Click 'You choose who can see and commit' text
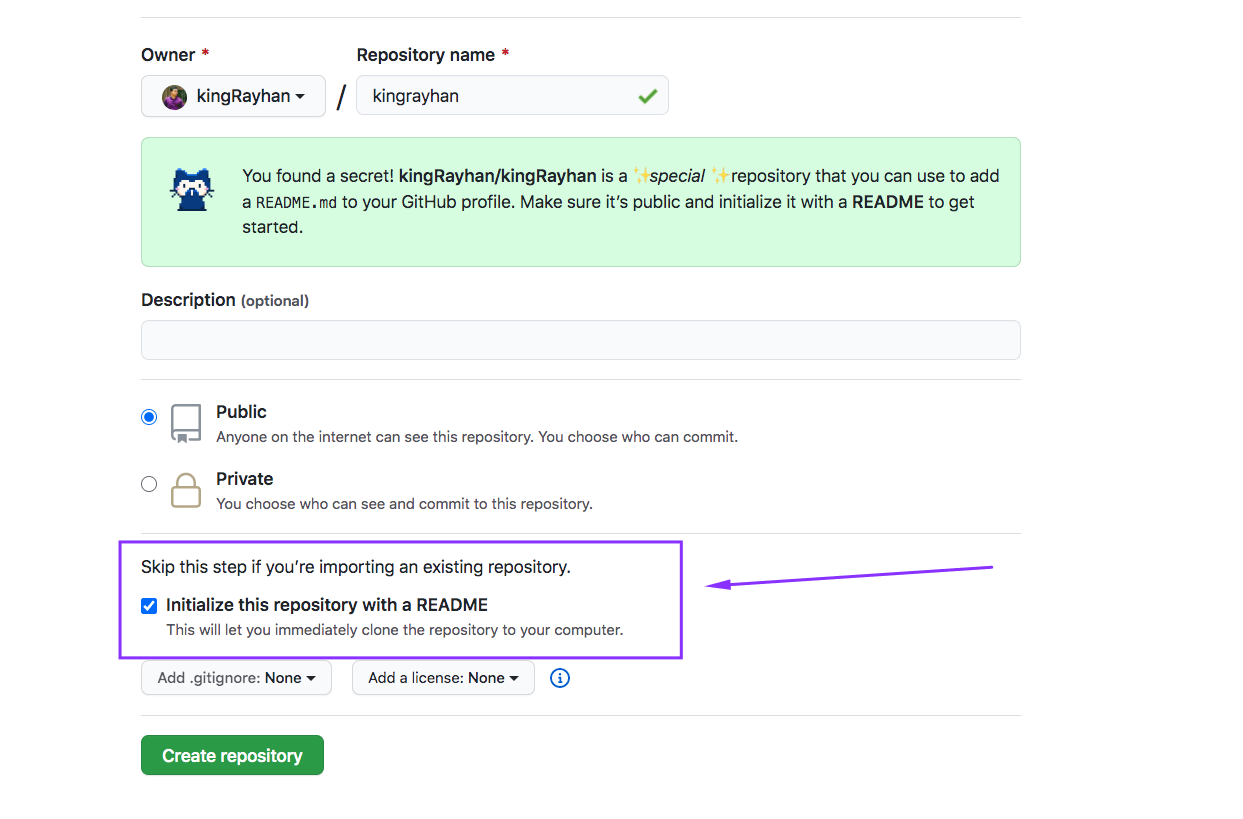 (404, 504)
